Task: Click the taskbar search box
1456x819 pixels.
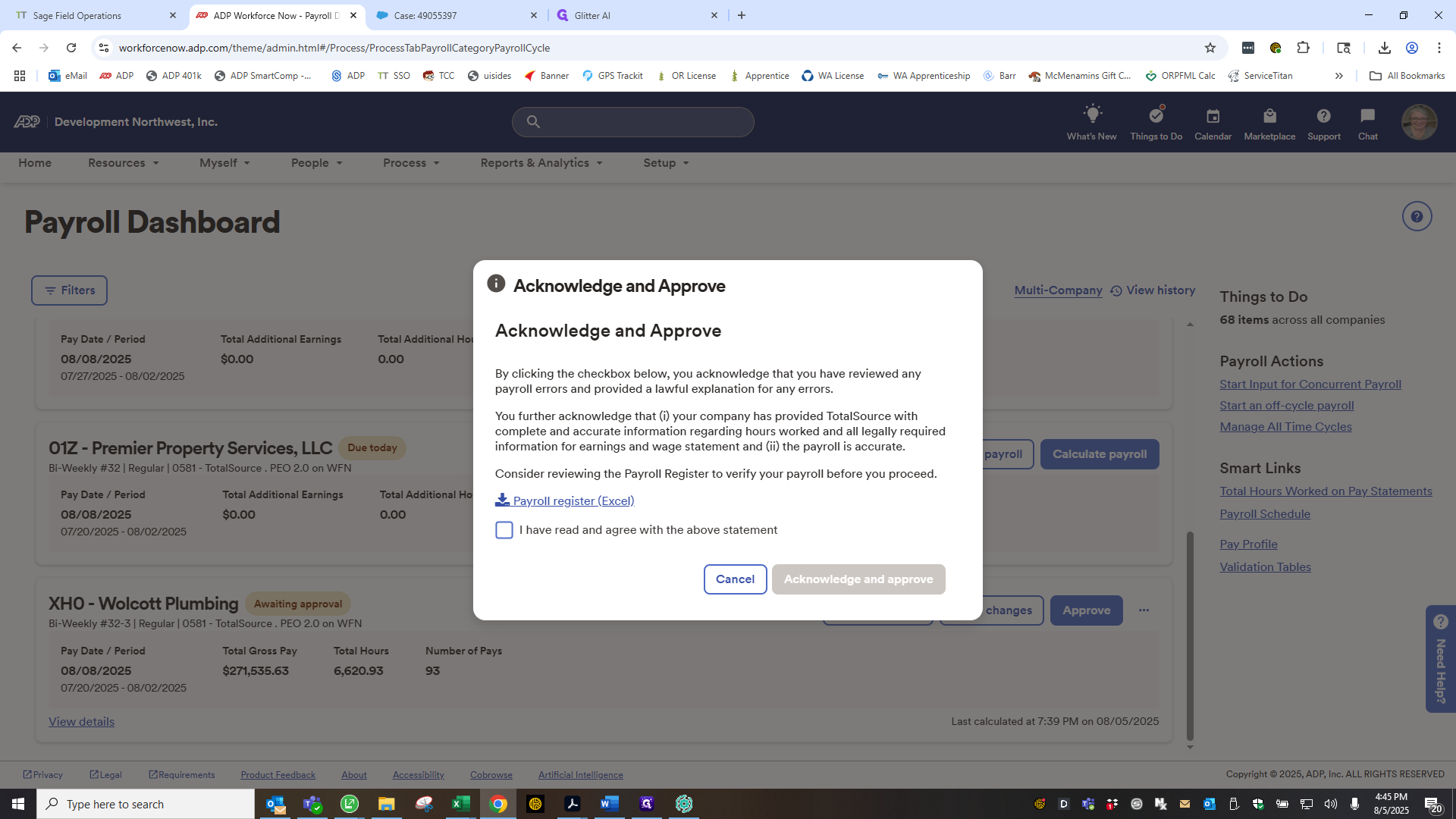Action: [x=146, y=804]
